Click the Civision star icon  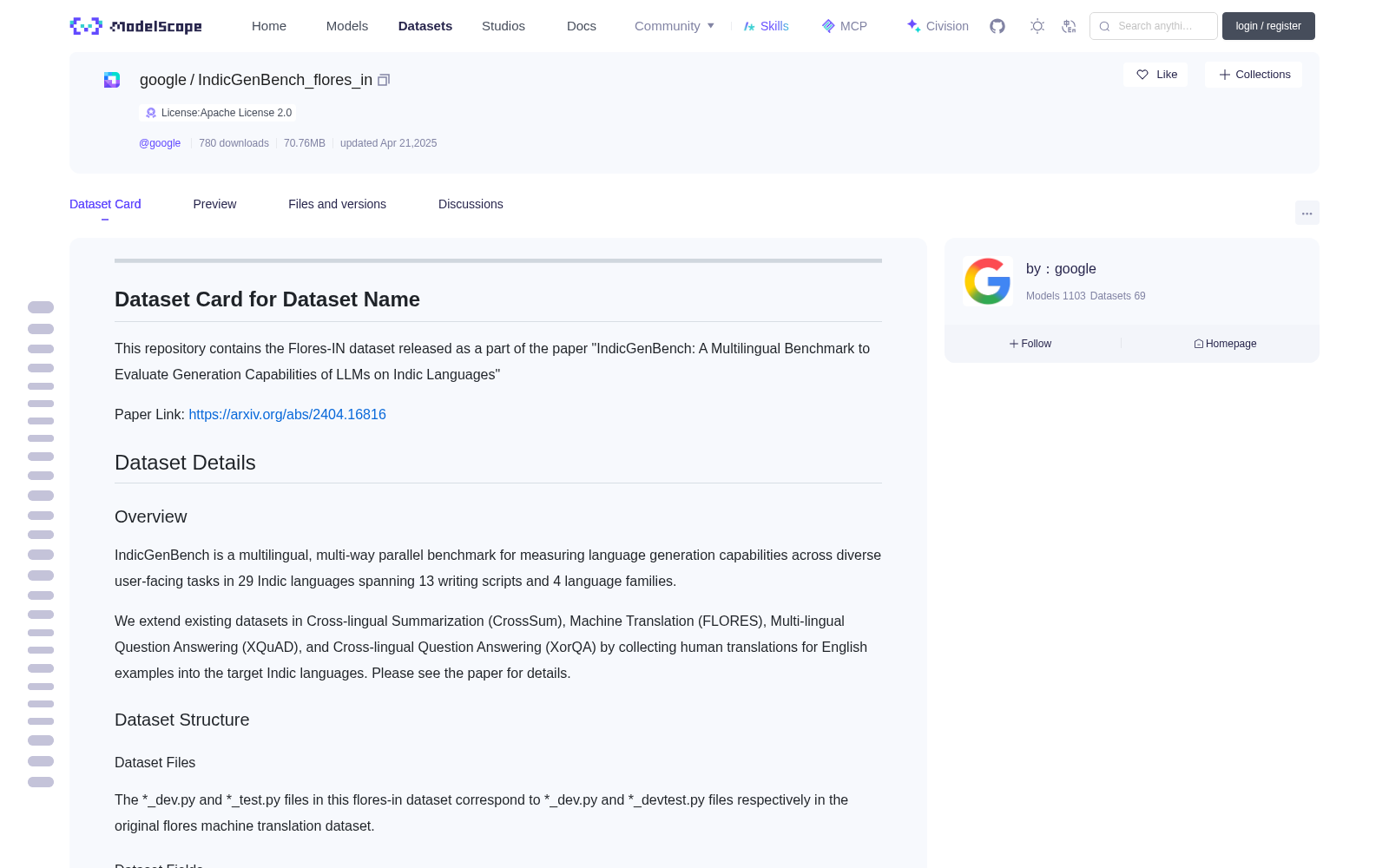(913, 26)
